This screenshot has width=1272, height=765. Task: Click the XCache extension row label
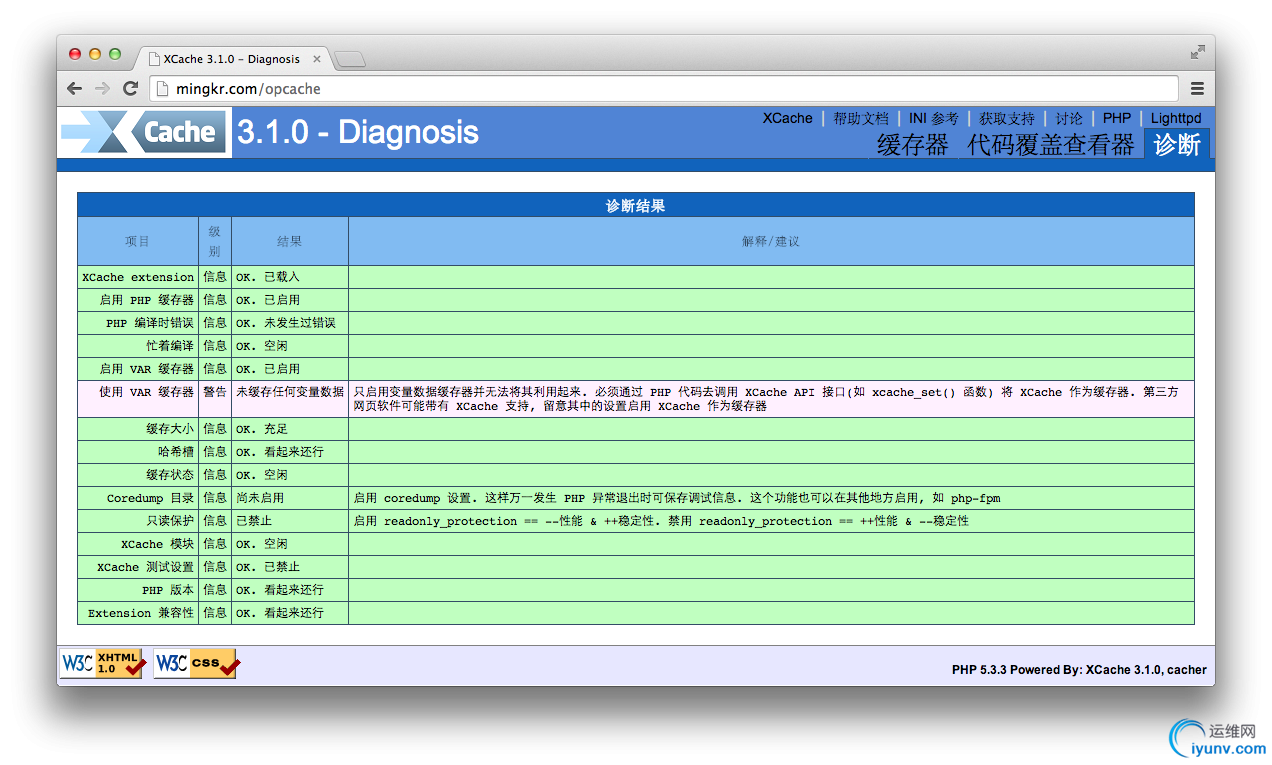coord(138,277)
